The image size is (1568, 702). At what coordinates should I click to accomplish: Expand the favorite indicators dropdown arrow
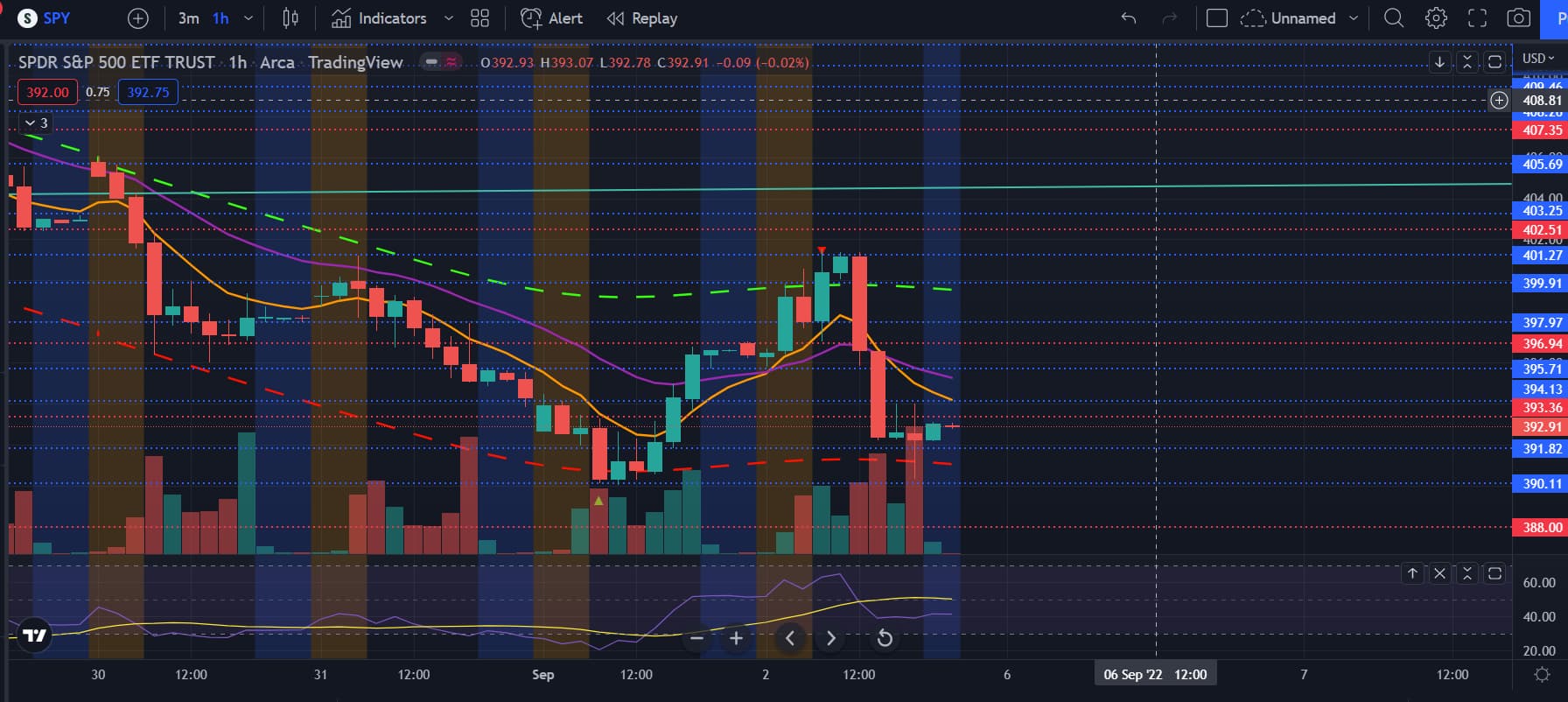[x=449, y=18]
